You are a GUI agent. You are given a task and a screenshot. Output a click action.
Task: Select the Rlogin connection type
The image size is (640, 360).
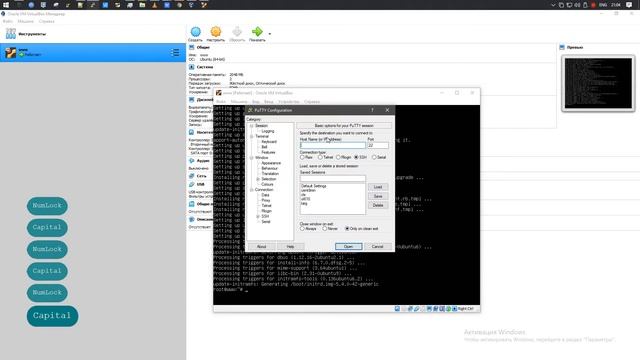(x=338, y=157)
